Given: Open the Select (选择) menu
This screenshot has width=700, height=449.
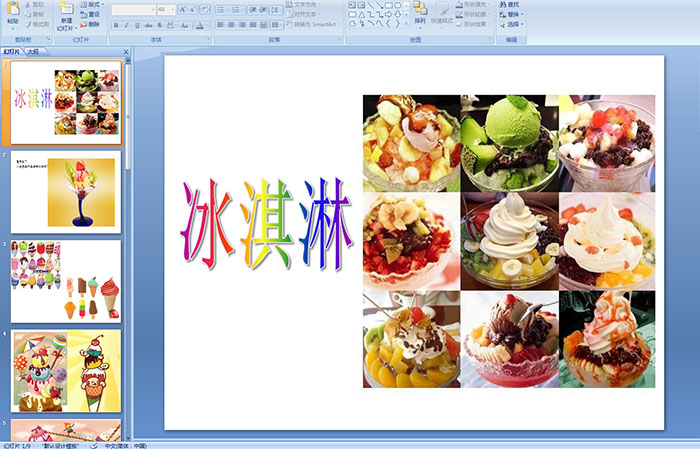Looking at the screenshot, I should coord(511,24).
